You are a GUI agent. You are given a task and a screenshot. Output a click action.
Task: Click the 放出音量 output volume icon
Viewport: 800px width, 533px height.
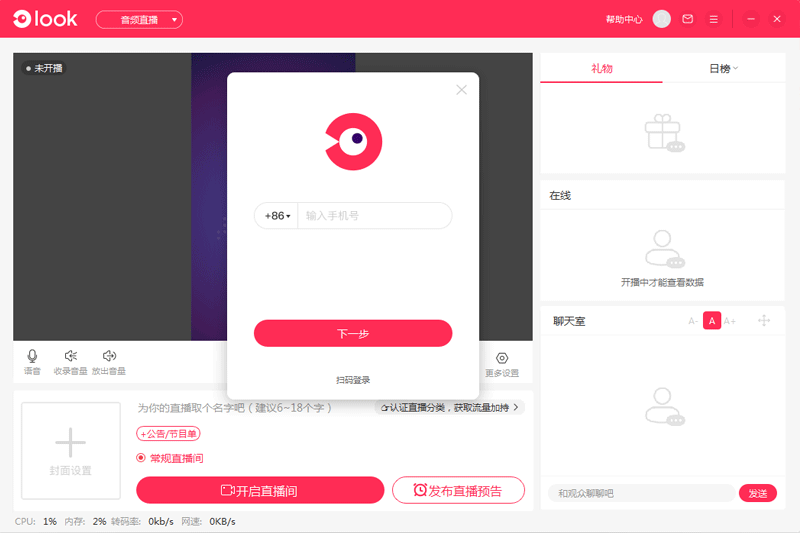(x=109, y=357)
